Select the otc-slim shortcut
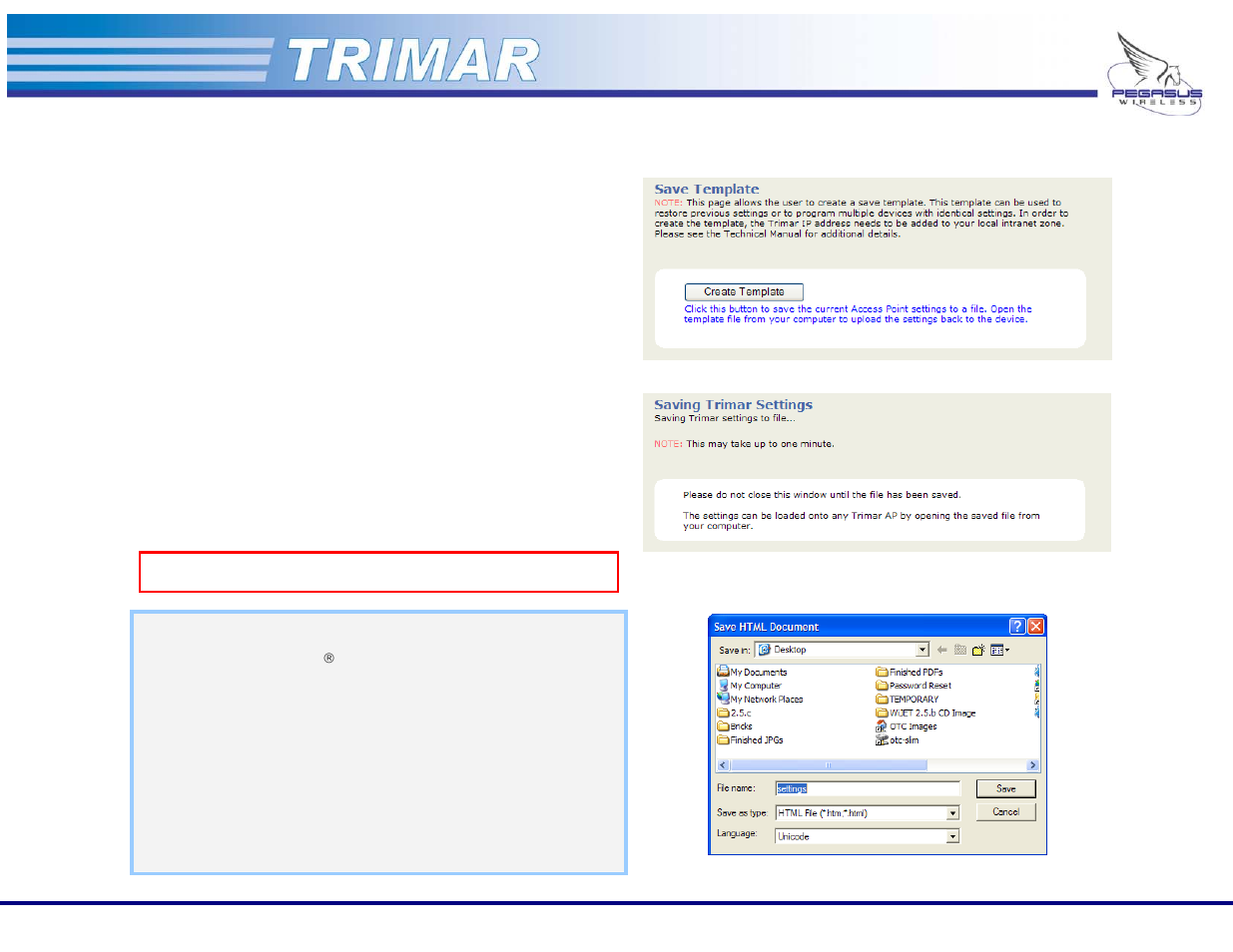Image resolution: width=1233 pixels, height=952 pixels. click(897, 740)
